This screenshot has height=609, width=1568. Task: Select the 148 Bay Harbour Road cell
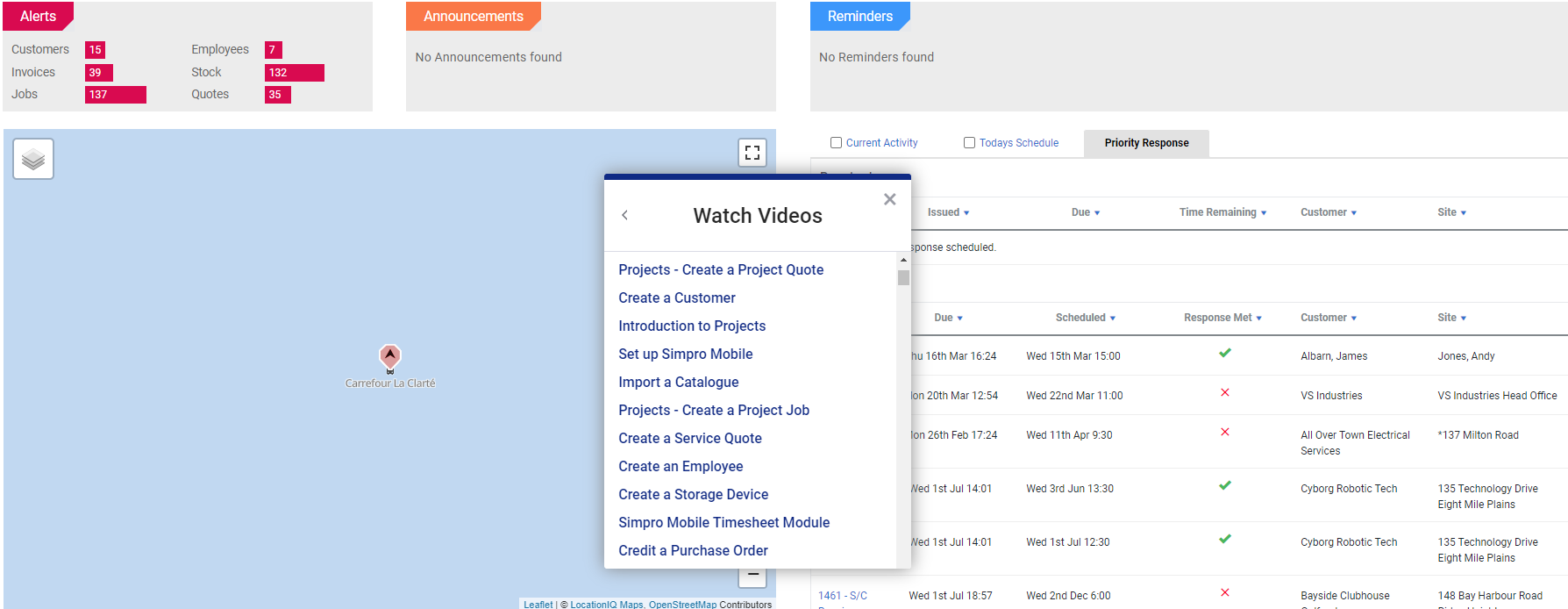(x=1490, y=596)
